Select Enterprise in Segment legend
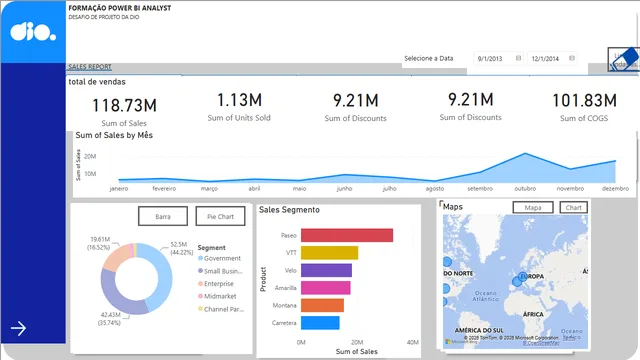Viewport: 640px width, 360px height. click(x=216, y=284)
